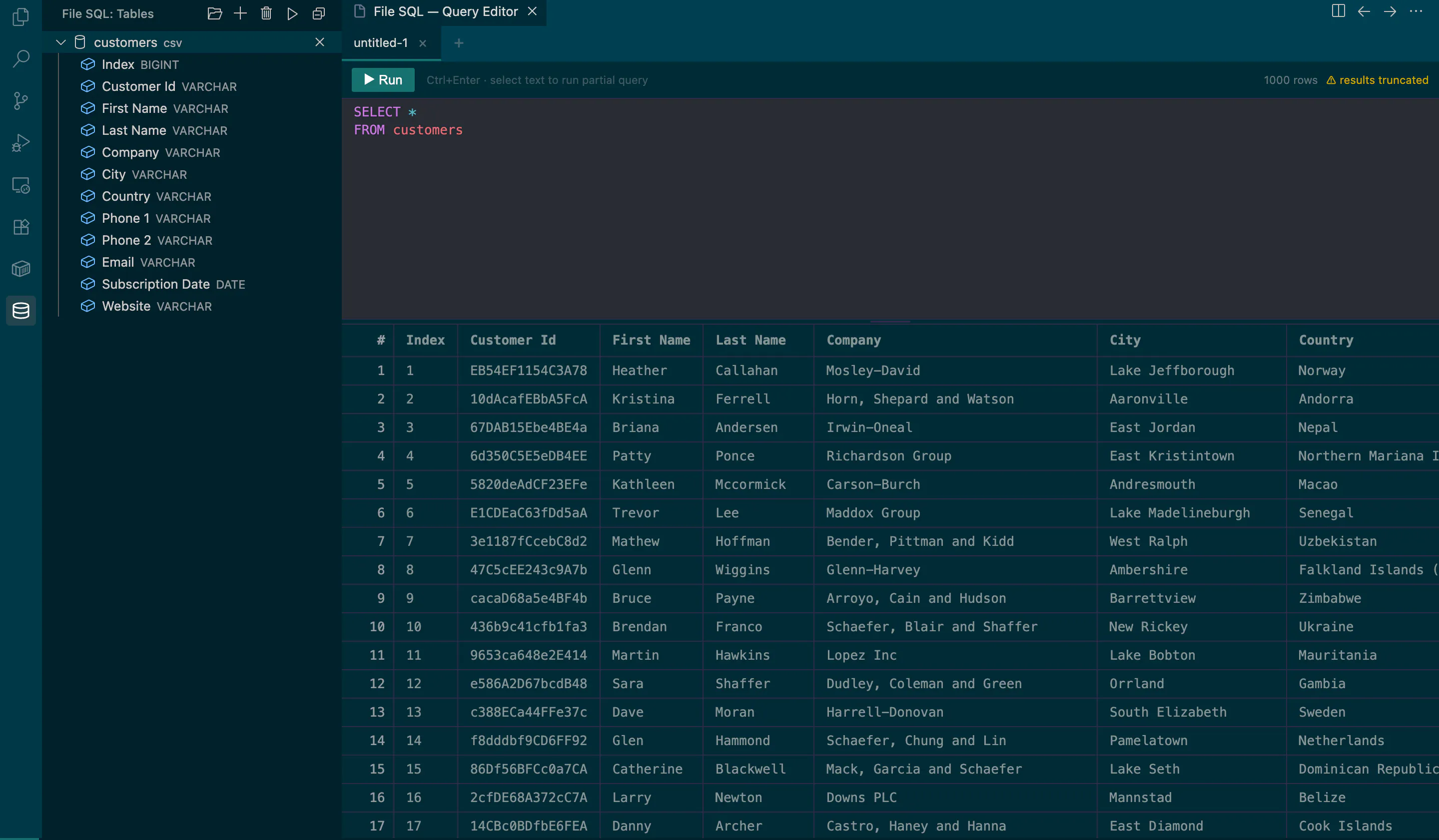Image resolution: width=1439 pixels, height=840 pixels.
Task: Collapse all with the stacked squares icon
Action: (319, 13)
